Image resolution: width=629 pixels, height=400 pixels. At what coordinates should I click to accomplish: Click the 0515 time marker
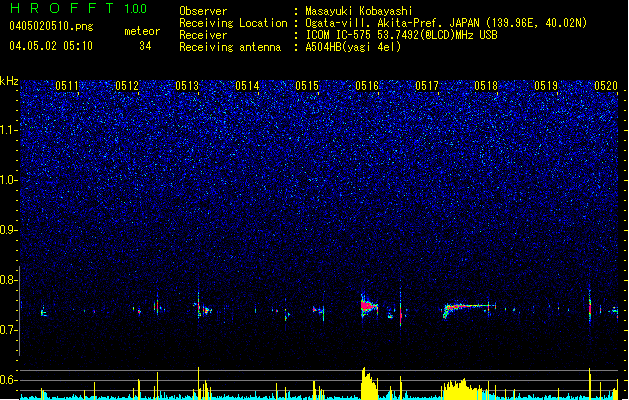click(307, 86)
